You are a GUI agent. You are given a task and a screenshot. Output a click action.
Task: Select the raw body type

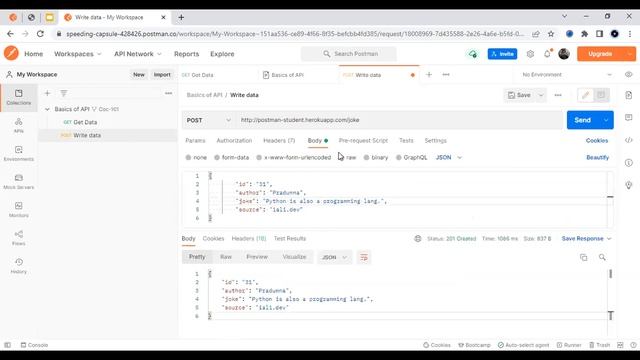click(347, 157)
